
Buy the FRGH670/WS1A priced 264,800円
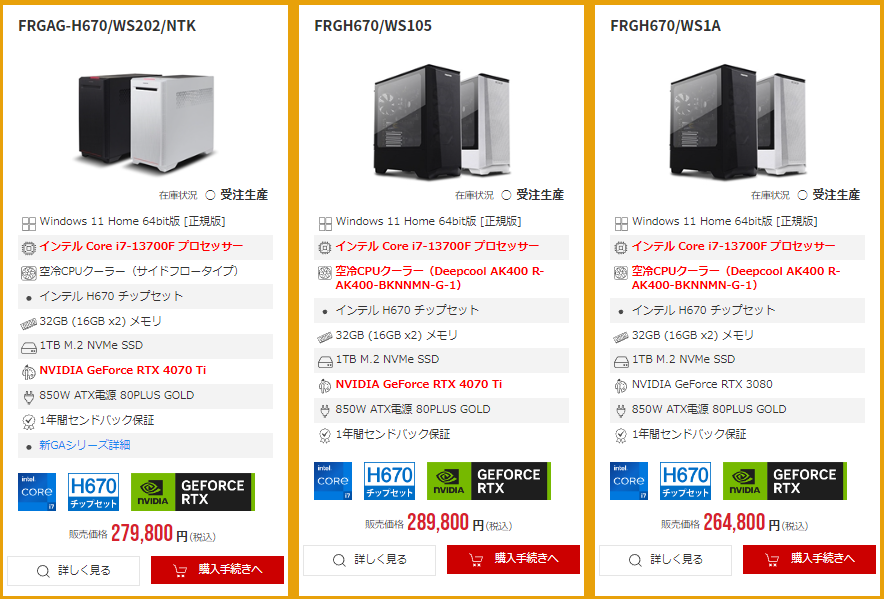(810, 560)
